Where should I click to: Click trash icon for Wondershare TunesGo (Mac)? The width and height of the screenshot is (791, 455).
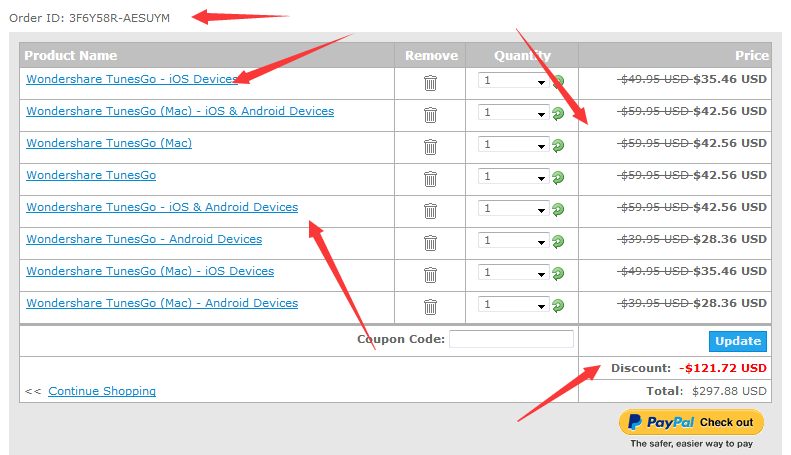[430, 147]
